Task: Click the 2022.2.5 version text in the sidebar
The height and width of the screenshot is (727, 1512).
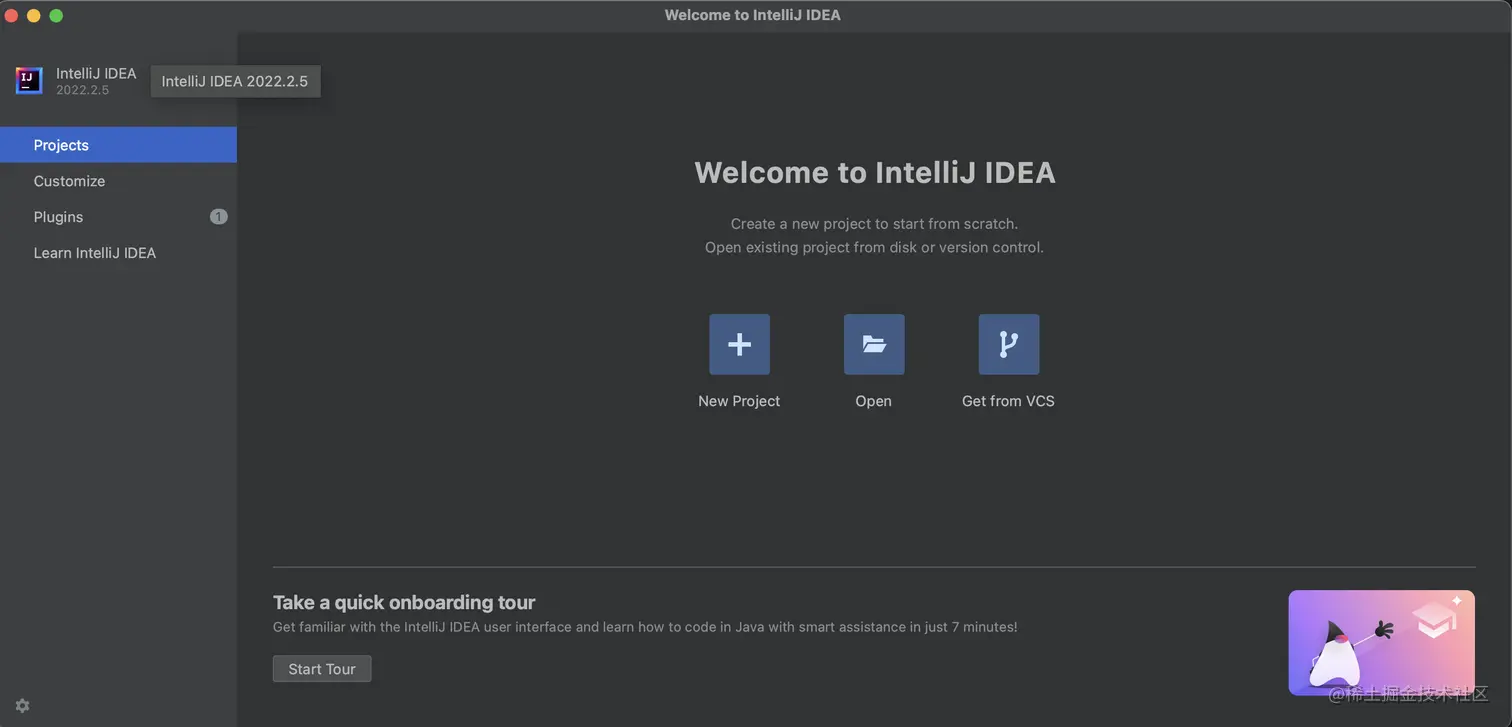Action: coord(82,90)
